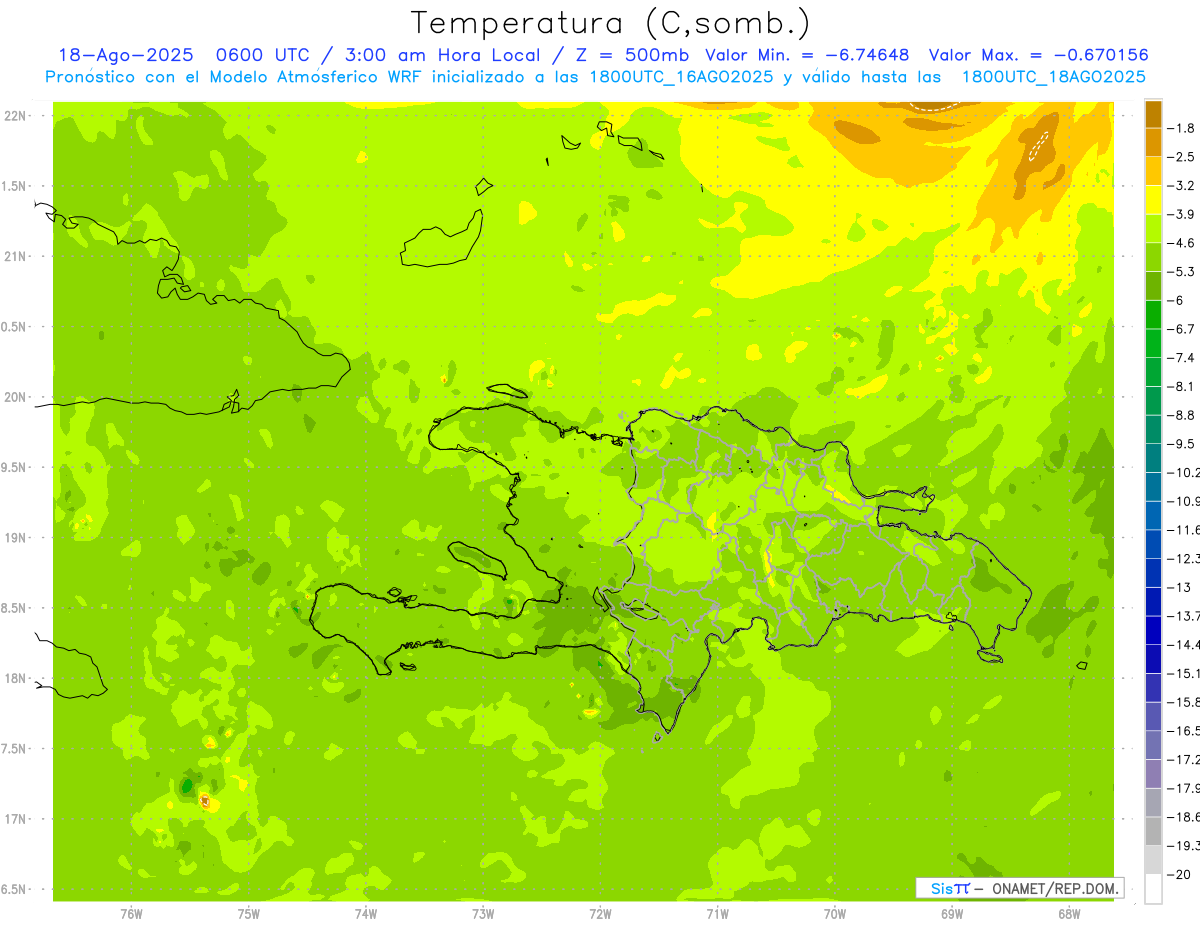Image resolution: width=1200 pixels, height=927 pixels.
Task: Click the '76W' longitude axis label
Action: coord(131,914)
